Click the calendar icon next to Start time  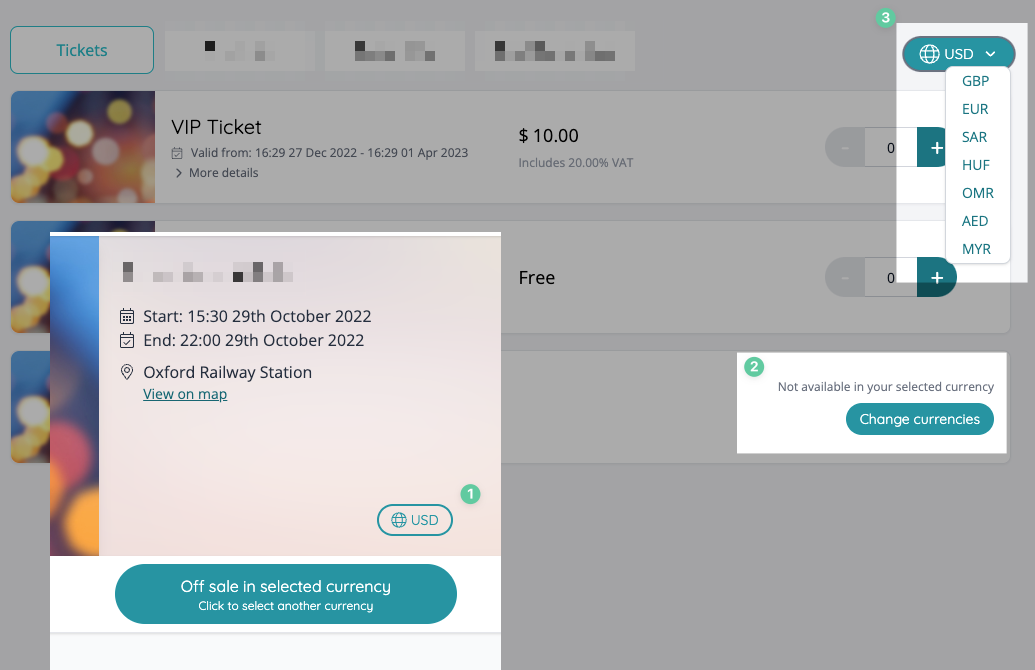coord(126,315)
